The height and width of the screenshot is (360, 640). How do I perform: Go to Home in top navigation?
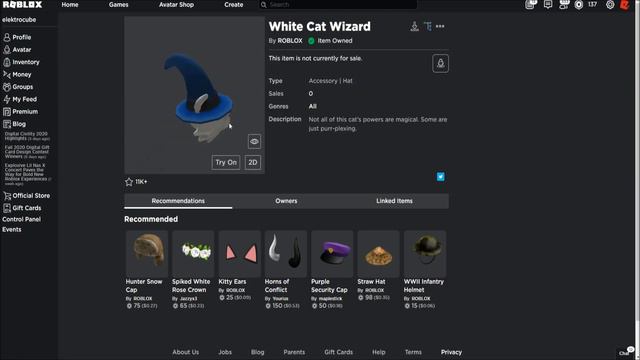click(70, 5)
